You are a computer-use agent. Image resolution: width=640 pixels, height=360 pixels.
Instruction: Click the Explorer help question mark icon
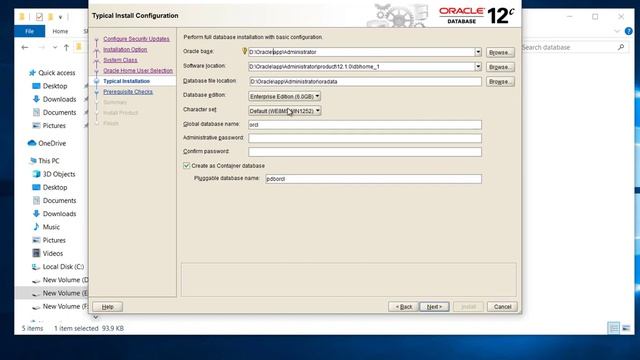click(629, 31)
